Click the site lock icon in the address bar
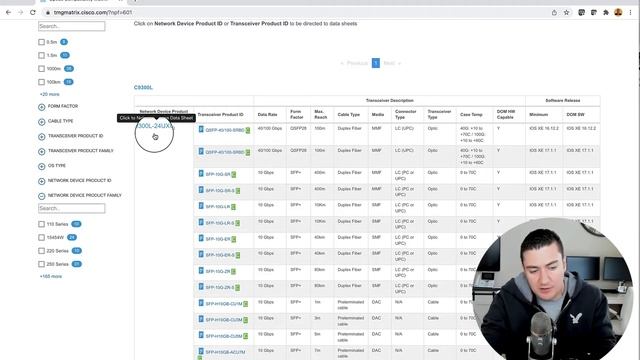This screenshot has height=360, width=640. tap(48, 13)
